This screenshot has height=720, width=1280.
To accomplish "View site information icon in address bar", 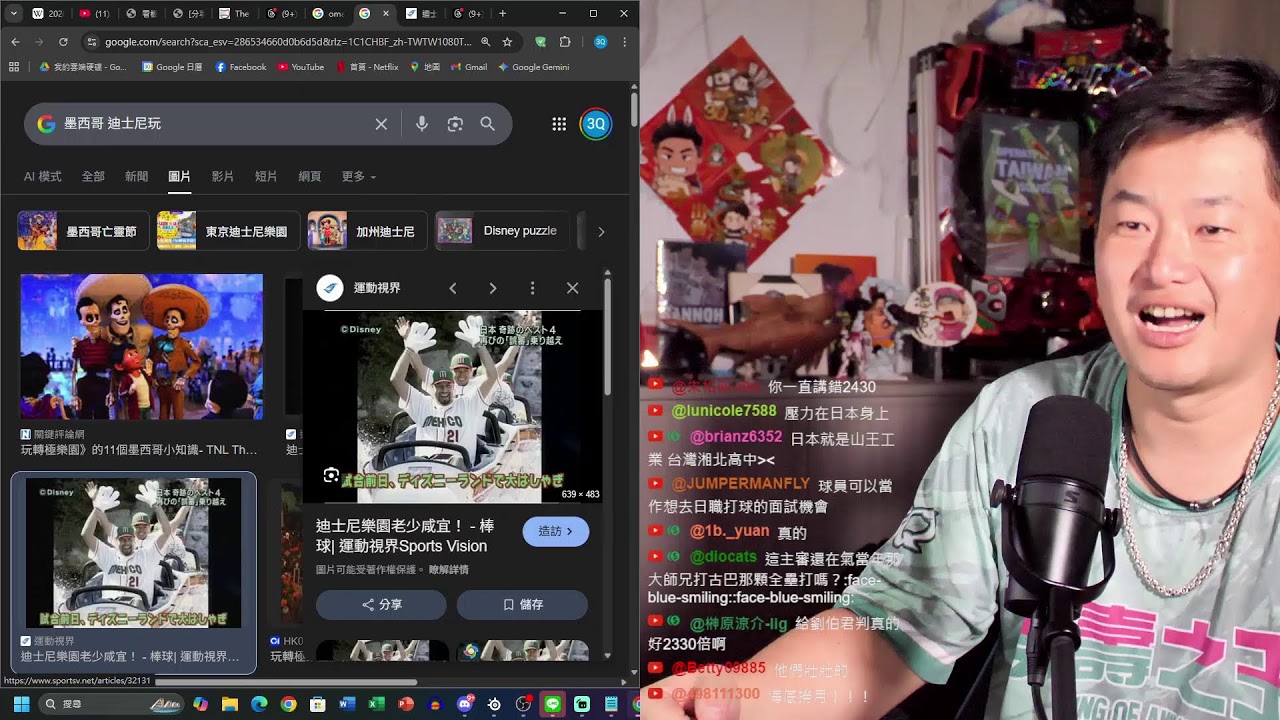I will point(92,42).
